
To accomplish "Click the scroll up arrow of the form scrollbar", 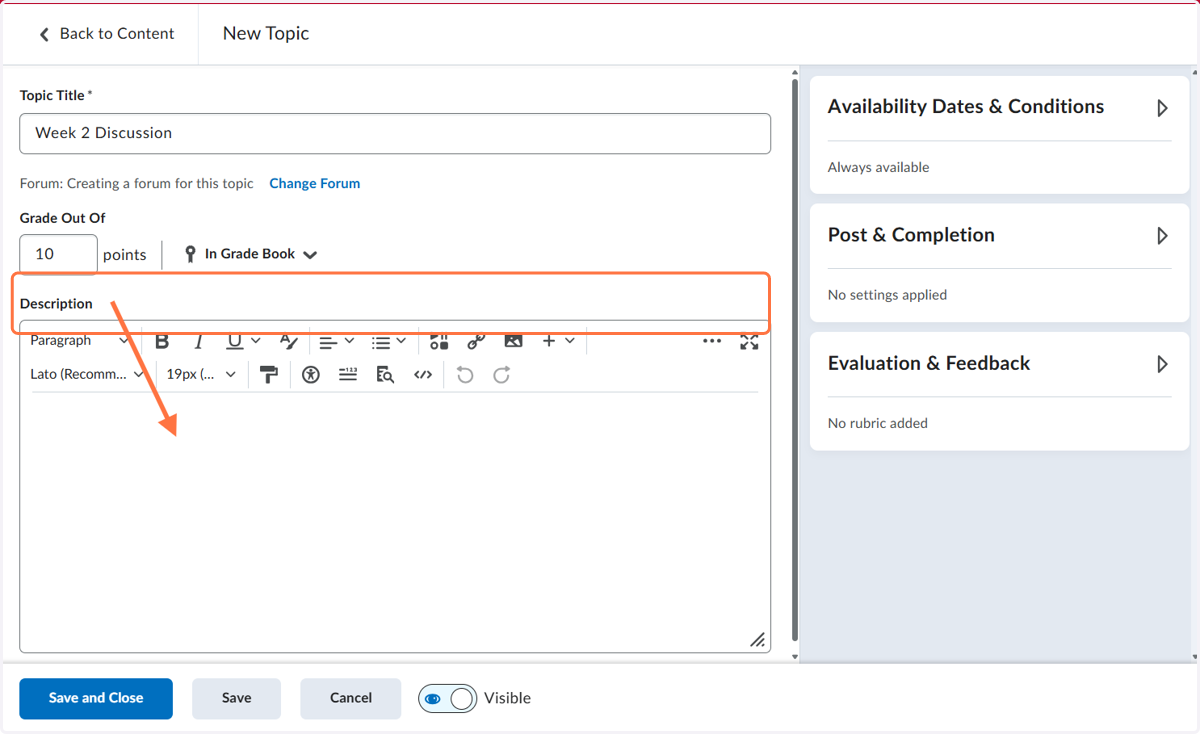I will [795, 73].
